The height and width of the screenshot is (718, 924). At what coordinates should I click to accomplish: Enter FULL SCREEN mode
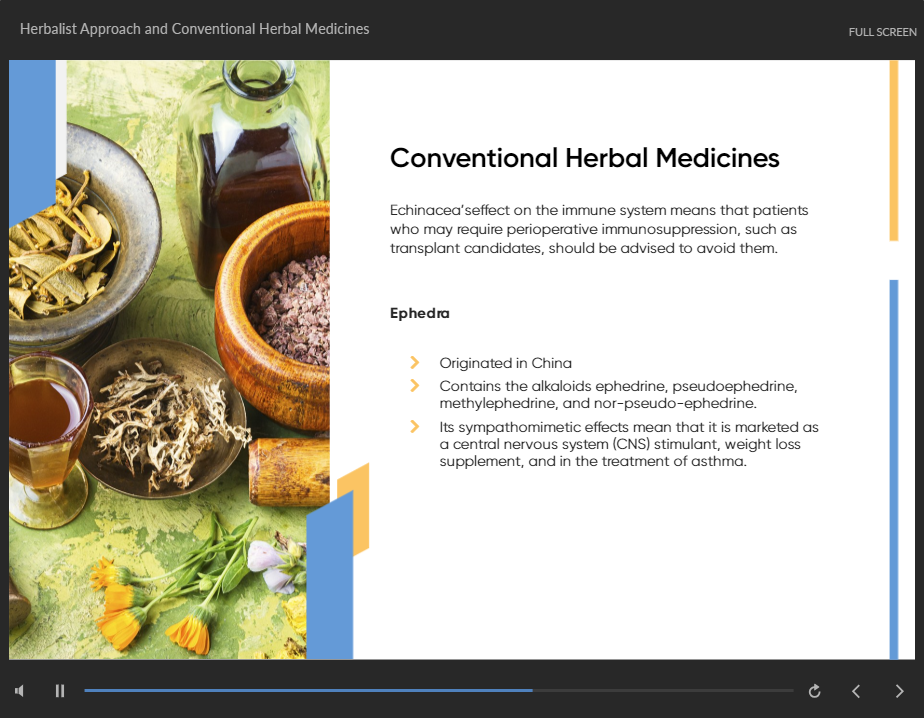881,32
